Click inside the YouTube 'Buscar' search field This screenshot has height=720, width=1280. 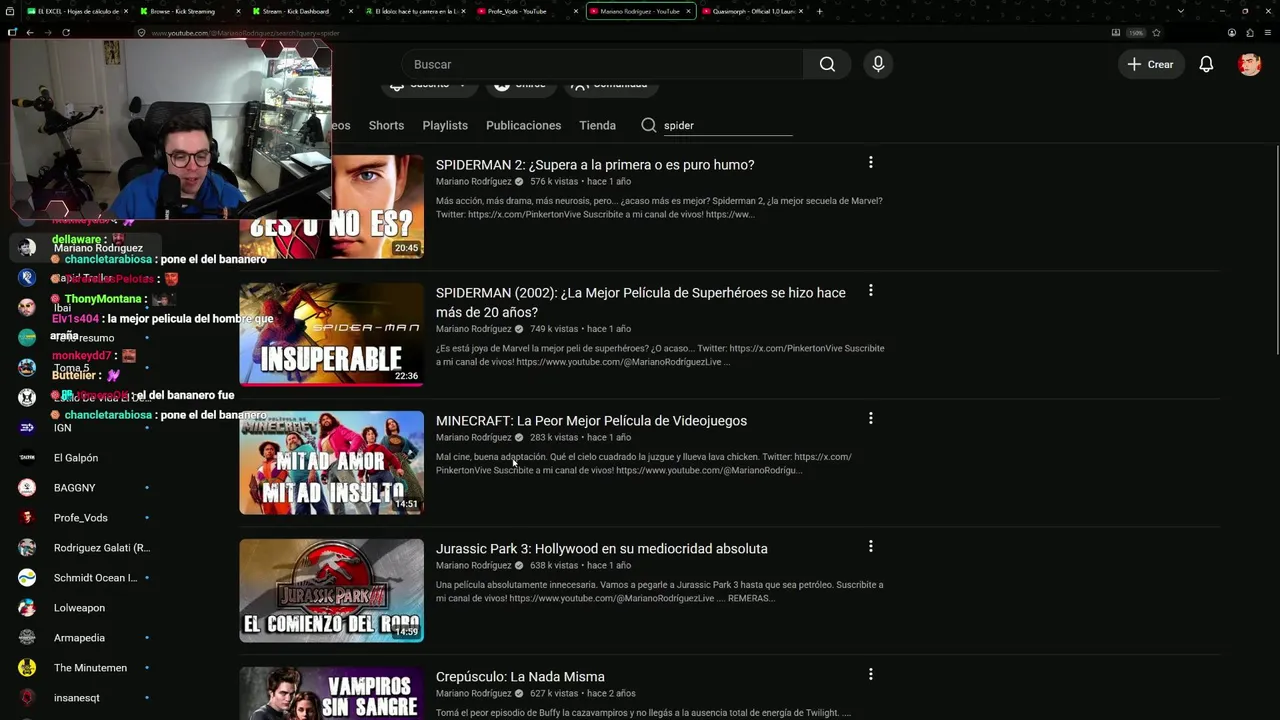coord(603,64)
